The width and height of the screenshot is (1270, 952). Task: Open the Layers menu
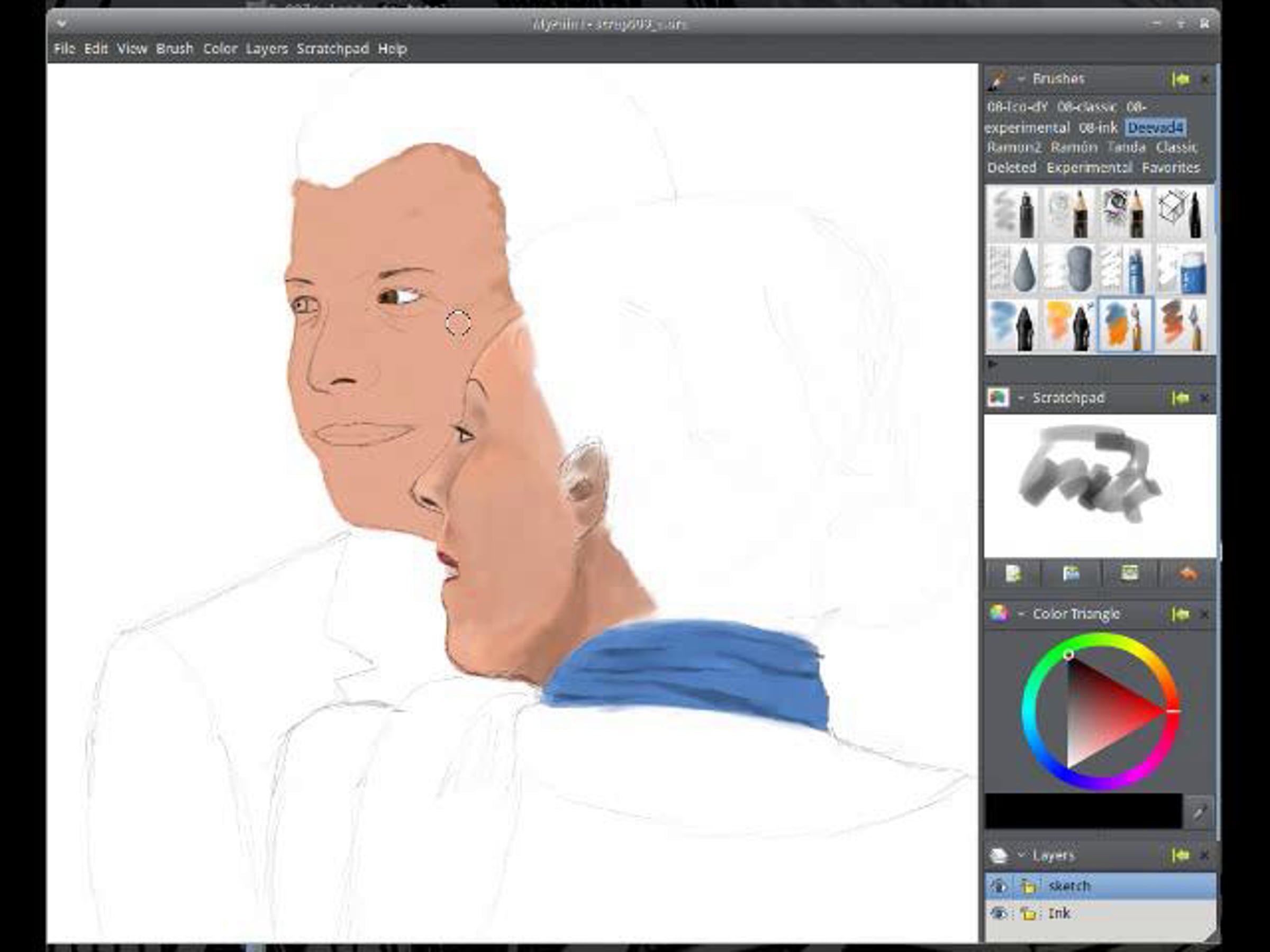click(266, 49)
